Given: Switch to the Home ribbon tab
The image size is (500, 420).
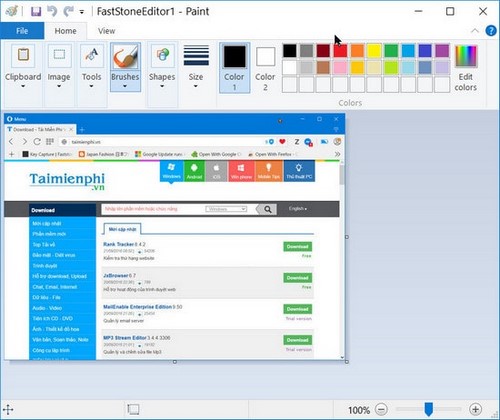Looking at the screenshot, I should click(65, 31).
